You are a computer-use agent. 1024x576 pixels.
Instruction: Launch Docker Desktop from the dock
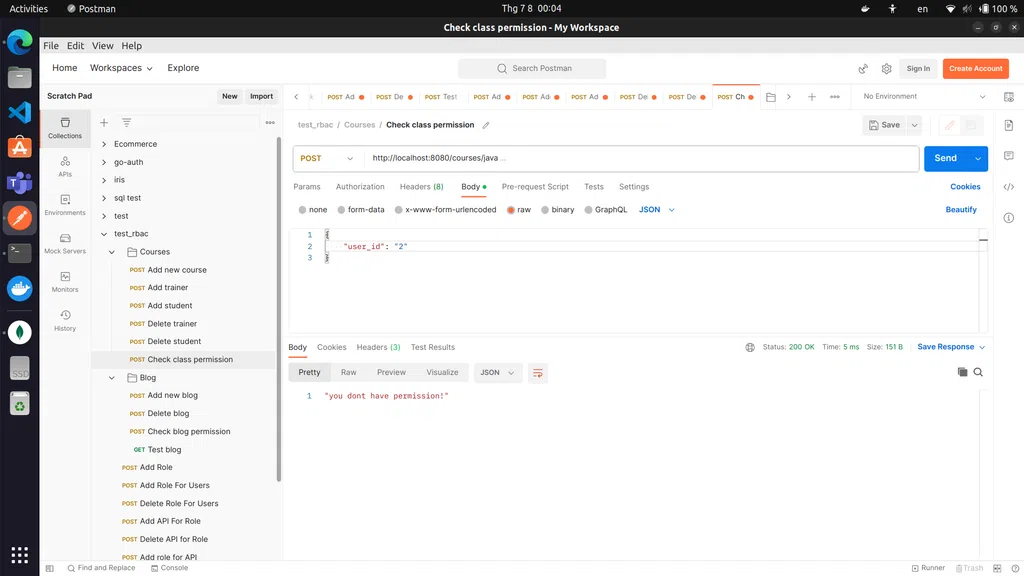click(x=19, y=289)
